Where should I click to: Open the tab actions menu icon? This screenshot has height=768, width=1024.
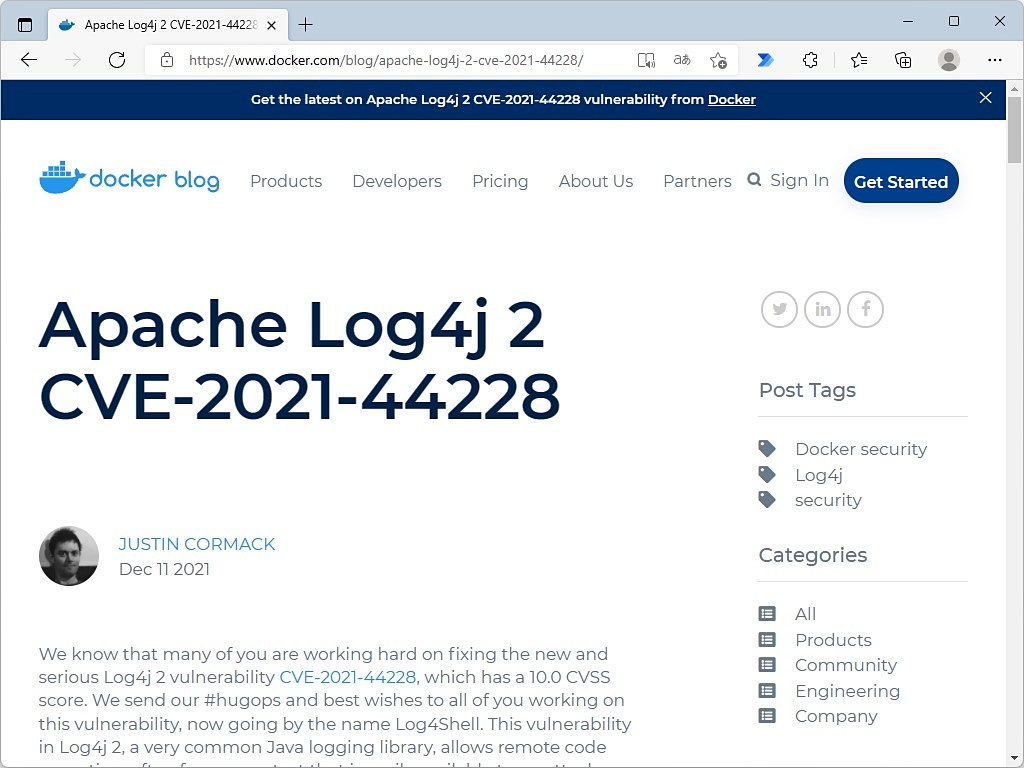(x=25, y=25)
